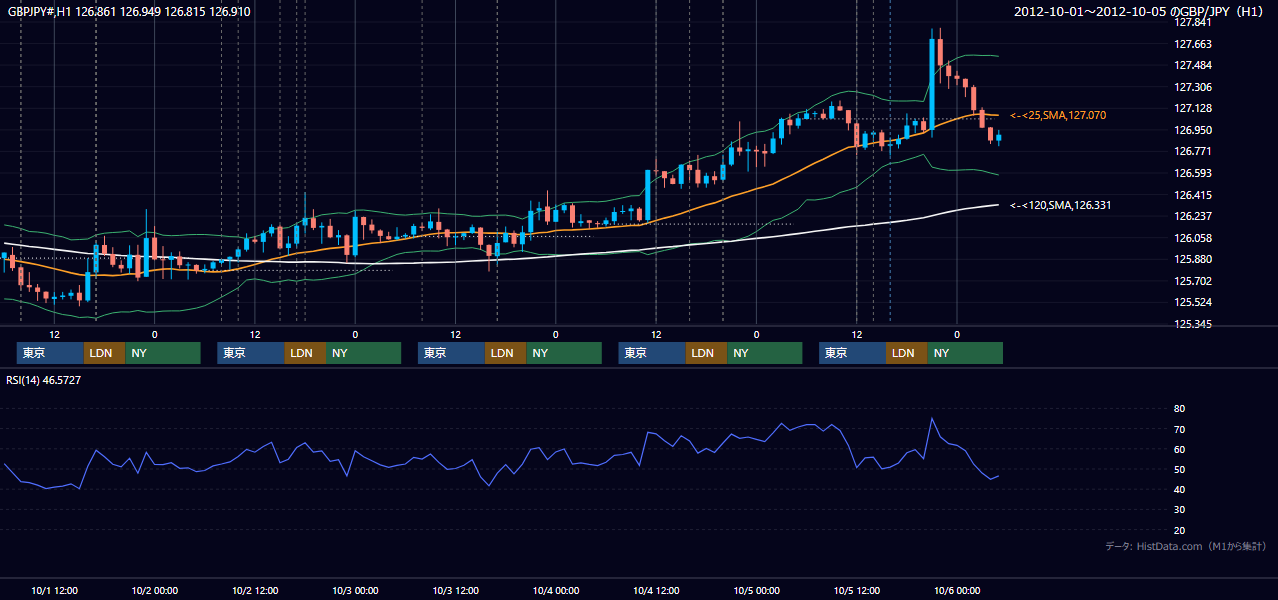Click the 10/5 00:00 time label
This screenshot has height=600, width=1278.
(x=756, y=590)
